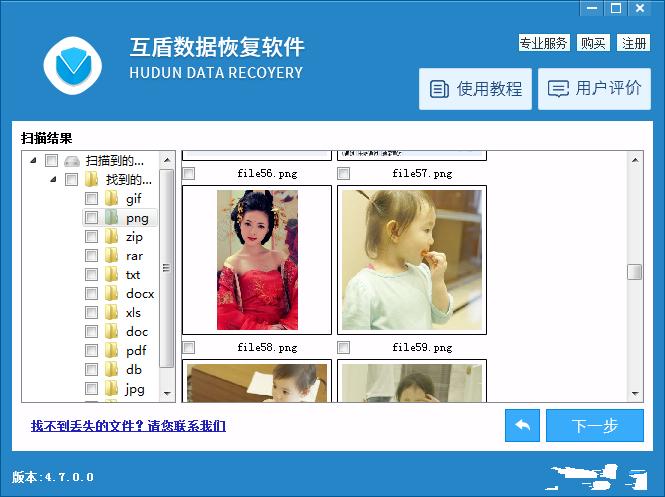Image resolution: width=665 pixels, height=497 pixels.
Task: Click the 下一步 next step button
Action: (595, 425)
